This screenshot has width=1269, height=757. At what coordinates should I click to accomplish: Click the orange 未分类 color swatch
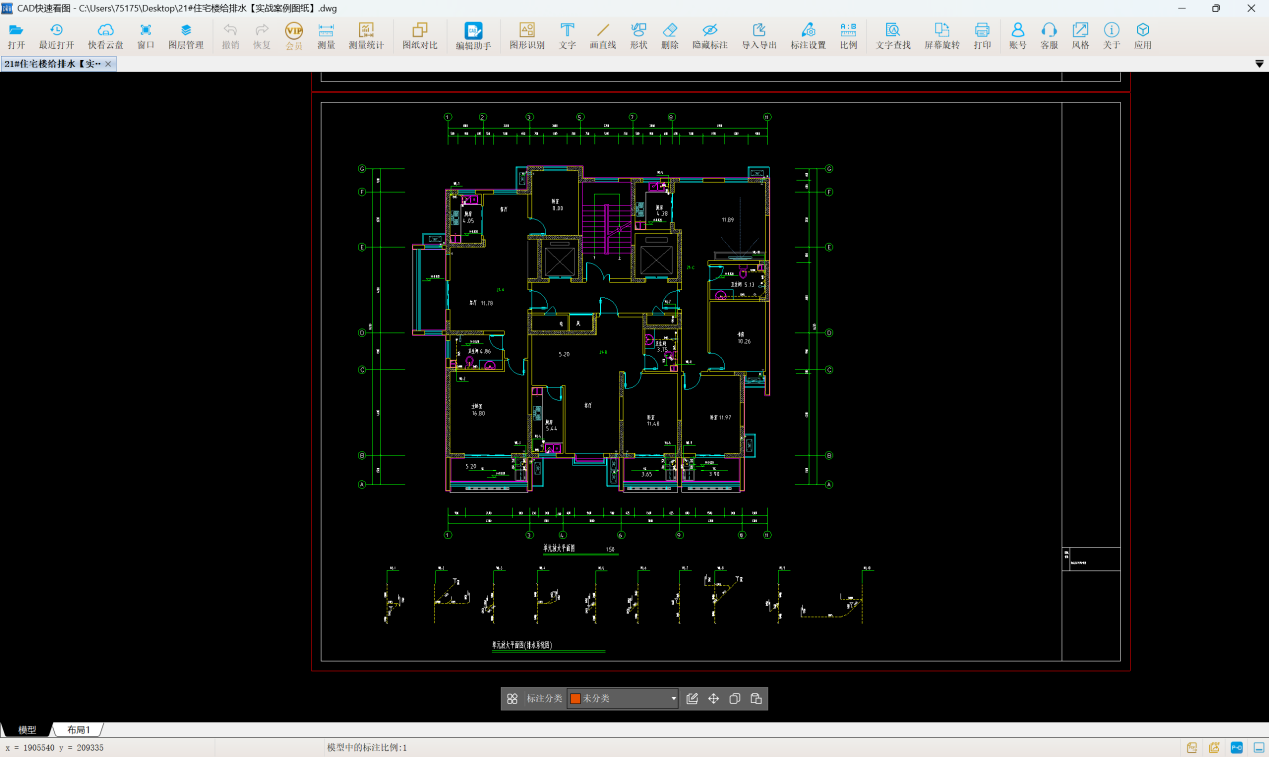click(x=575, y=699)
